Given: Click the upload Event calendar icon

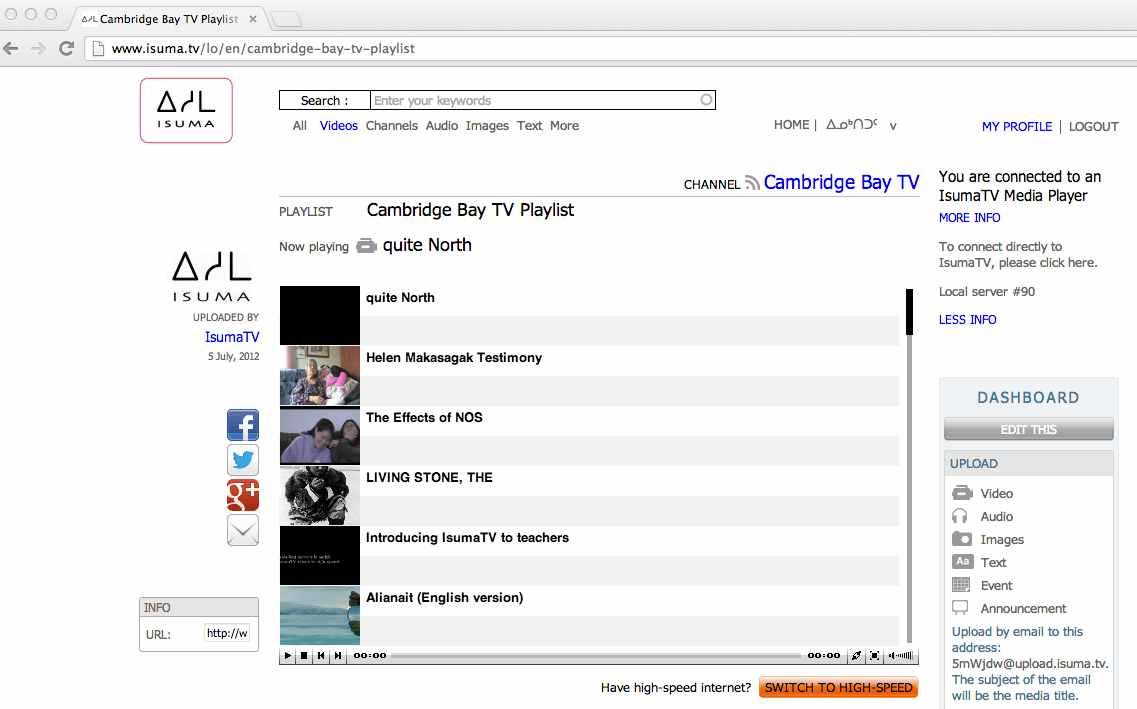Looking at the screenshot, I should (x=961, y=584).
